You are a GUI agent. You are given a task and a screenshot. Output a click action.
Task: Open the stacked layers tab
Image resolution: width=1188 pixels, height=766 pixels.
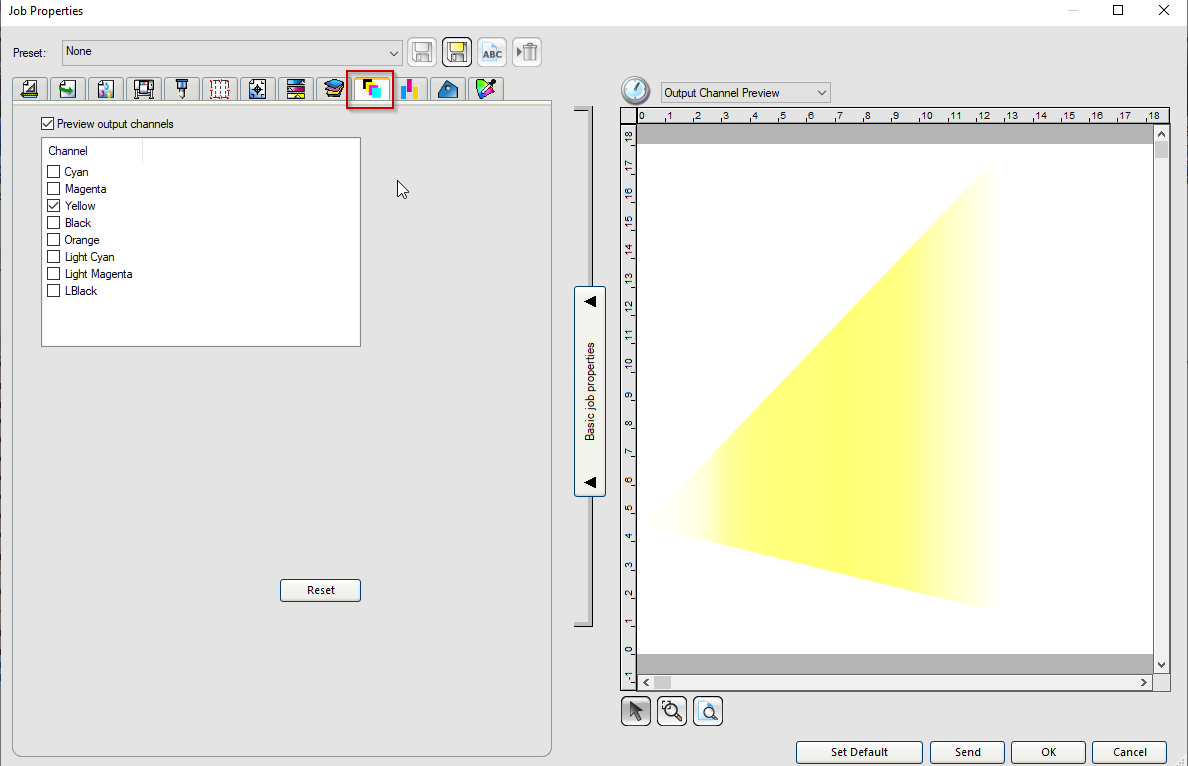(333, 89)
